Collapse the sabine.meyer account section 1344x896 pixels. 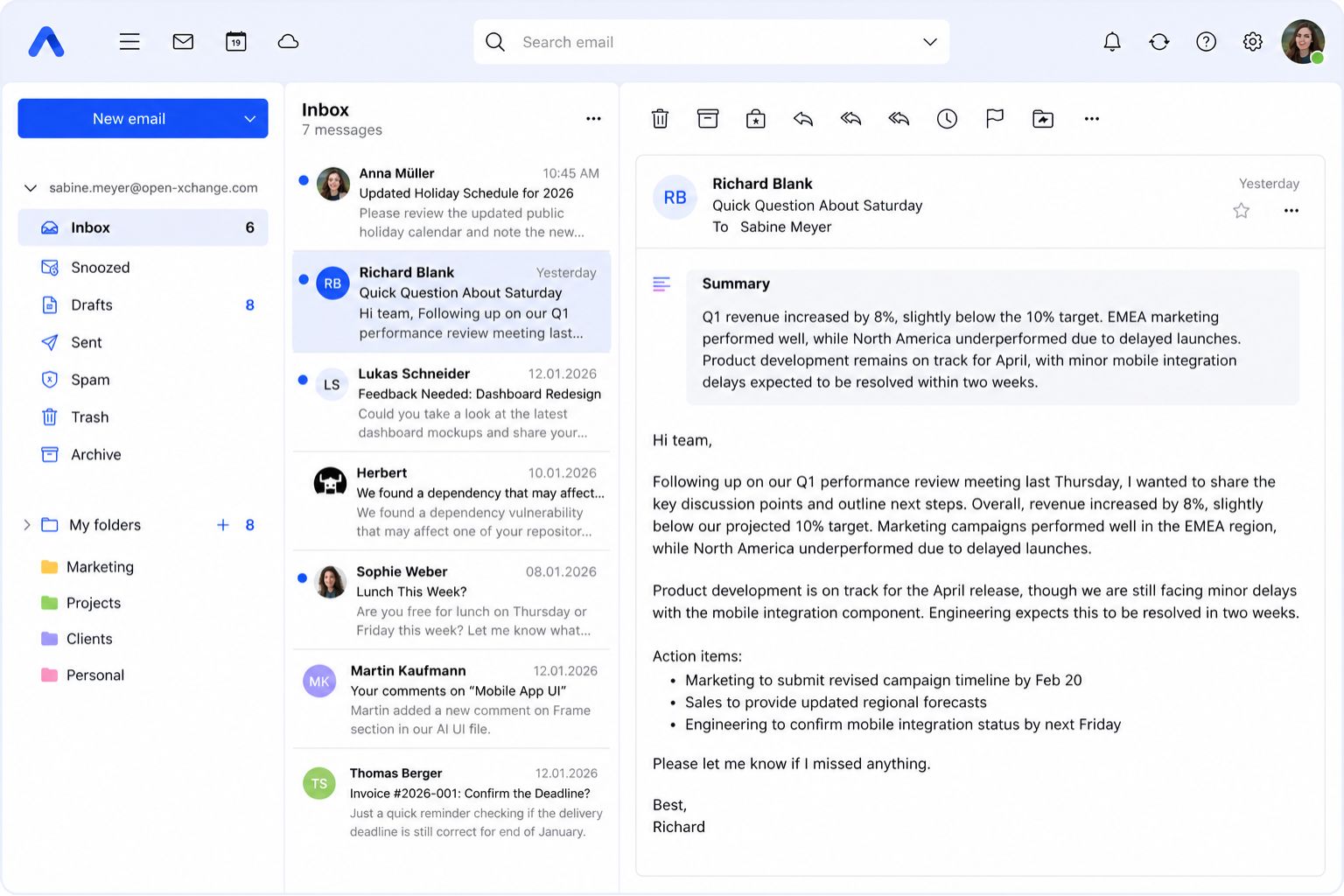31,188
